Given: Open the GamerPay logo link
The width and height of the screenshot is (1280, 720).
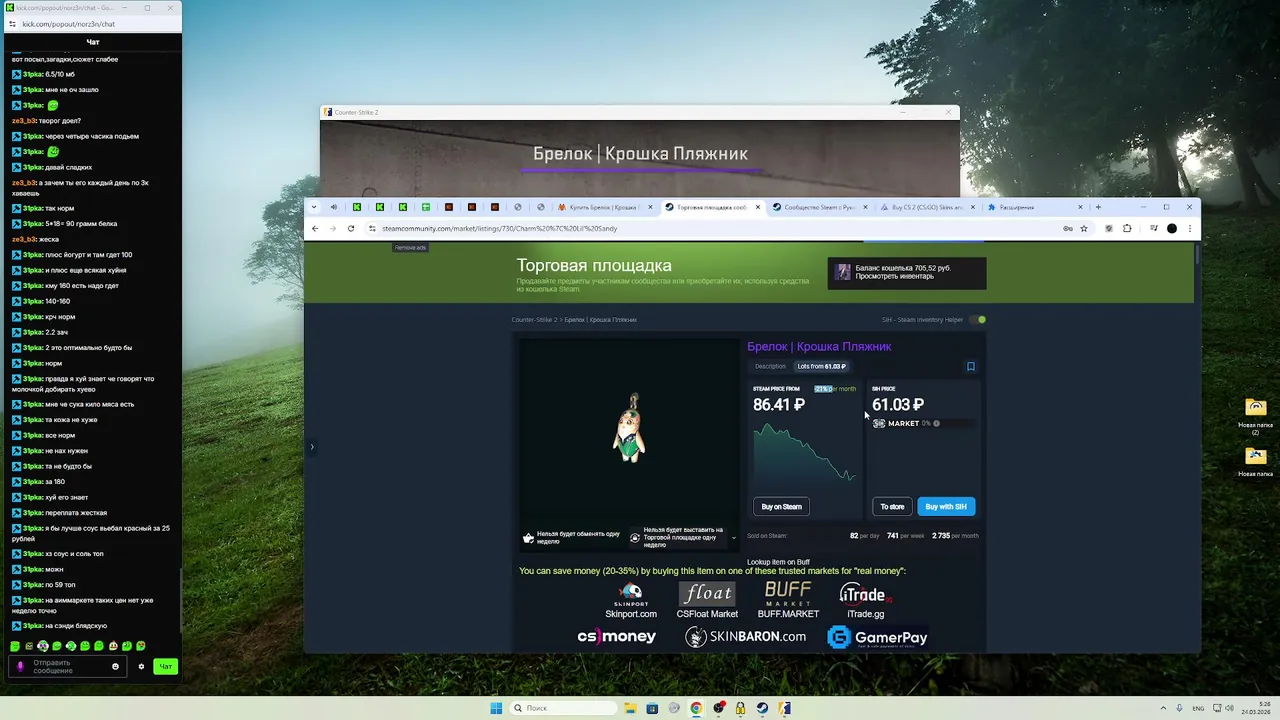Looking at the screenshot, I should click(x=878, y=637).
